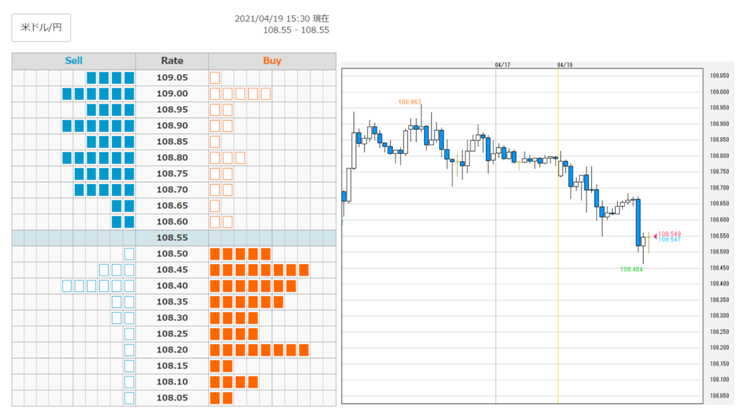Click the leftmost outlined sell box at 108.40

click(67, 286)
